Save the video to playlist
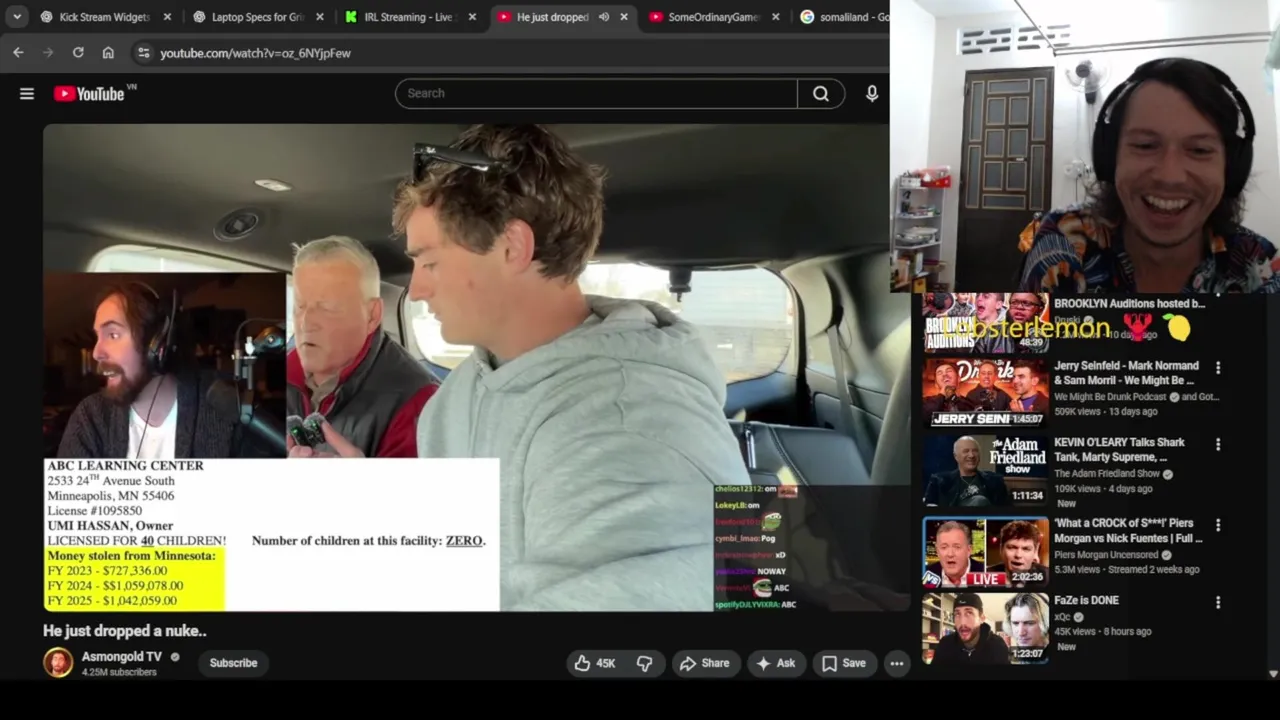This screenshot has height=720, width=1280. click(x=843, y=663)
